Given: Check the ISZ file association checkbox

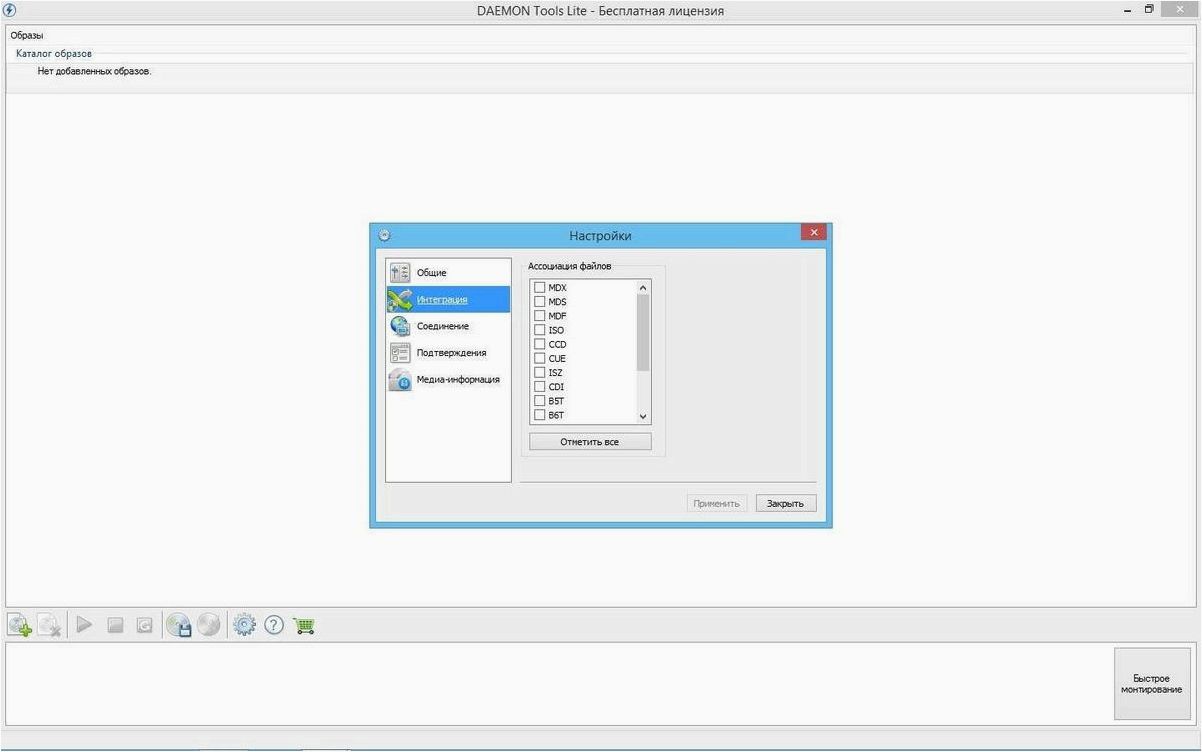Looking at the screenshot, I should click(x=540, y=372).
